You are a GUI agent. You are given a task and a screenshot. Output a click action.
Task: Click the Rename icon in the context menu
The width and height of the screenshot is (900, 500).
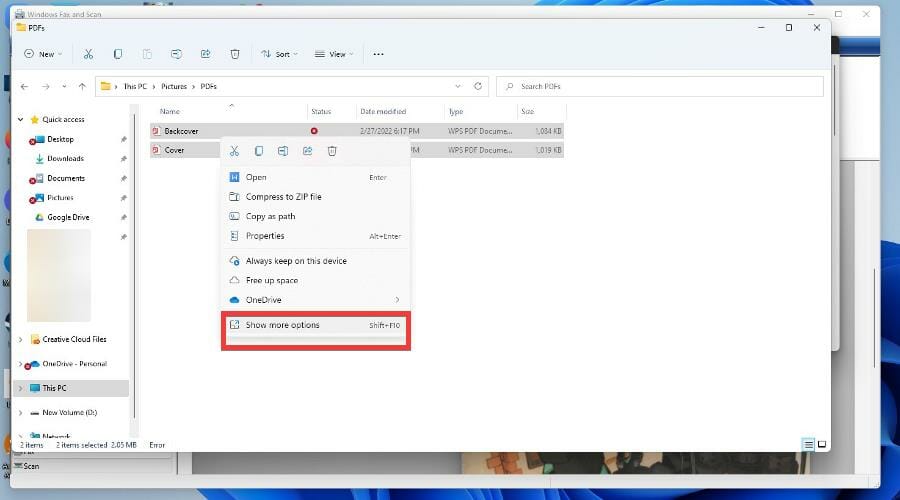(x=283, y=151)
